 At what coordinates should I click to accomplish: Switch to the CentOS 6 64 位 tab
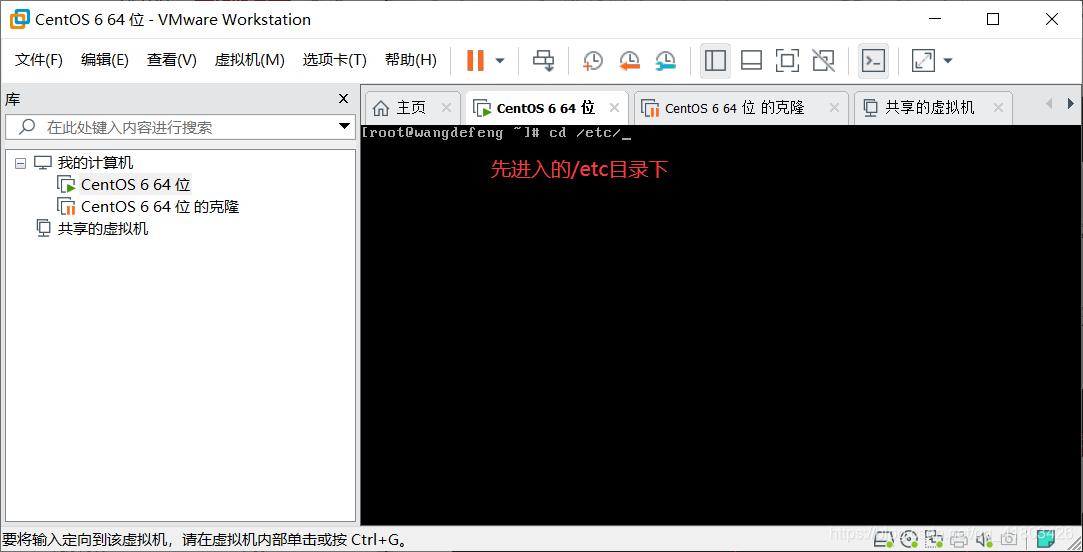[546, 108]
